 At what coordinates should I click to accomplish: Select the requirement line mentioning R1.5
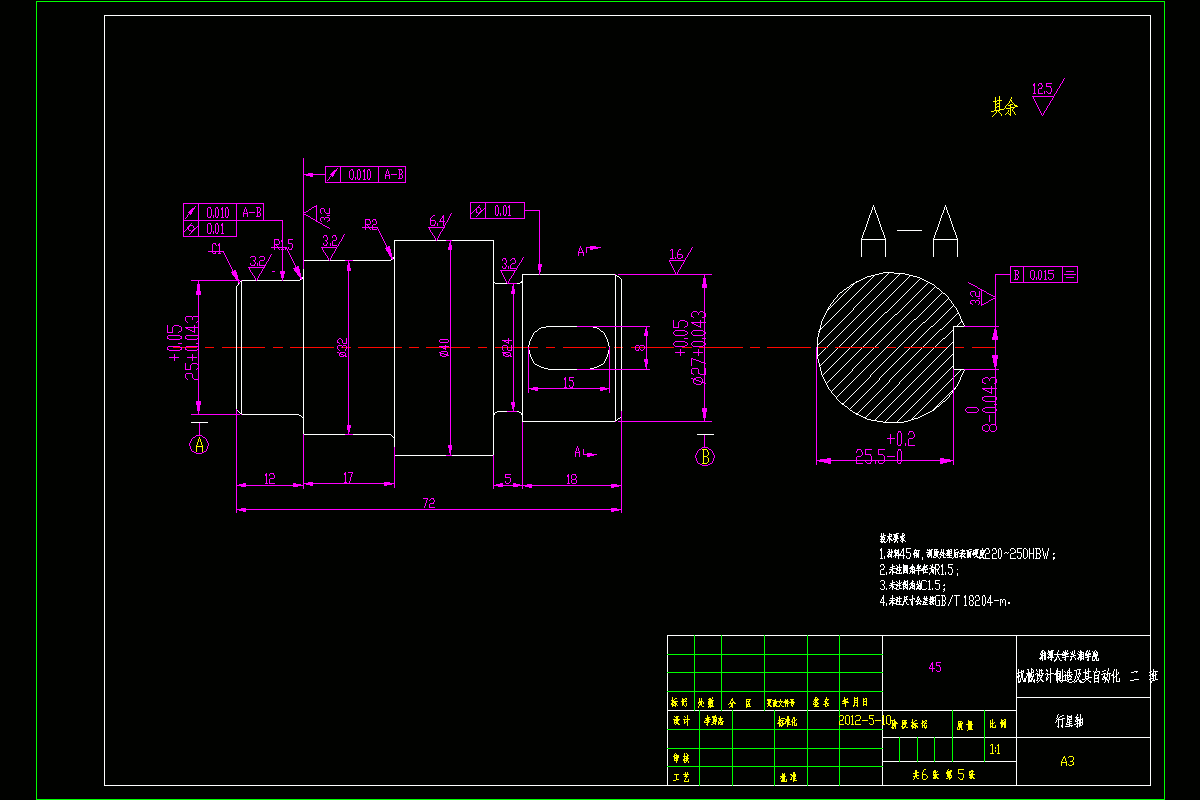919,569
